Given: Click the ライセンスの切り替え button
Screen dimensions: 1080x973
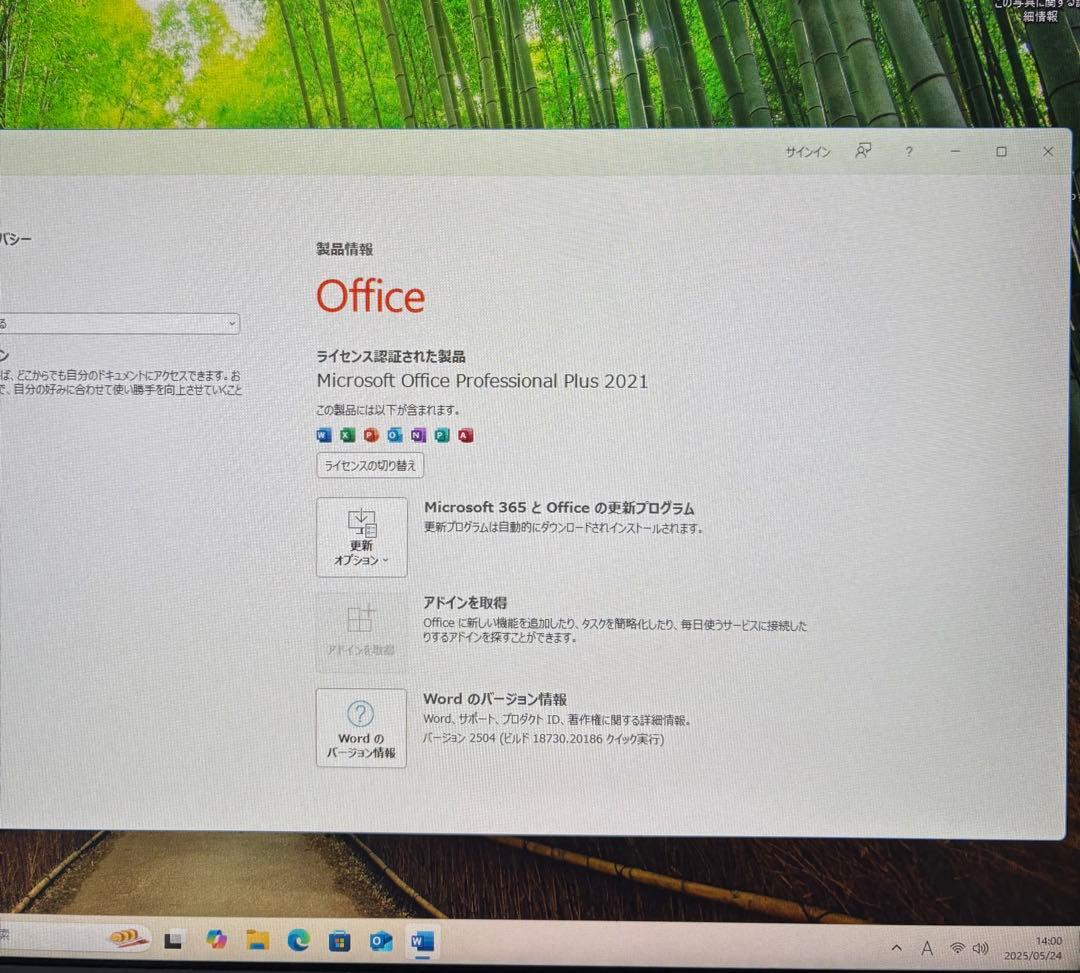Looking at the screenshot, I should tap(369, 465).
